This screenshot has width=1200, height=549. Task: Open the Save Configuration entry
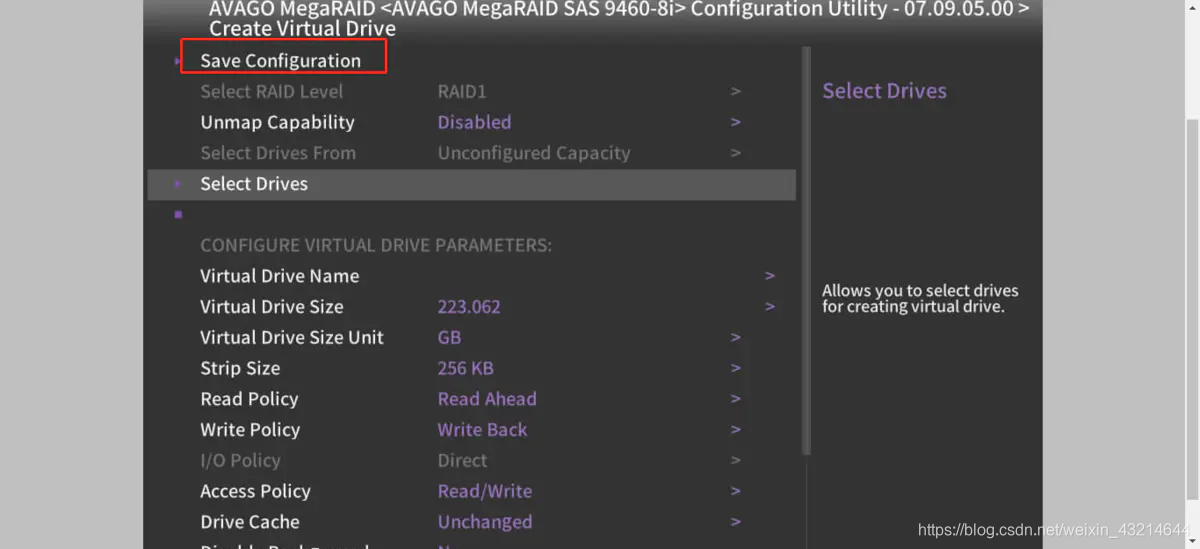point(280,61)
